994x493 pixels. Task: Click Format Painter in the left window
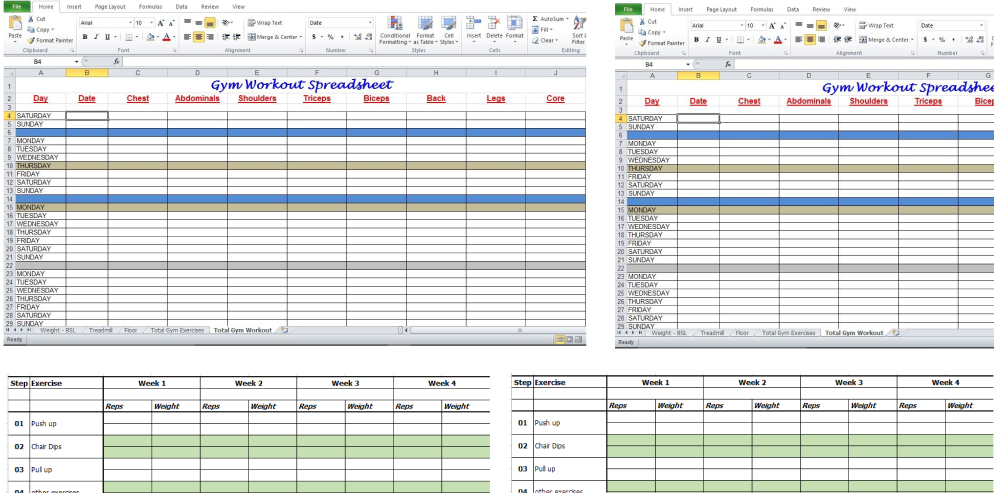click(54, 41)
